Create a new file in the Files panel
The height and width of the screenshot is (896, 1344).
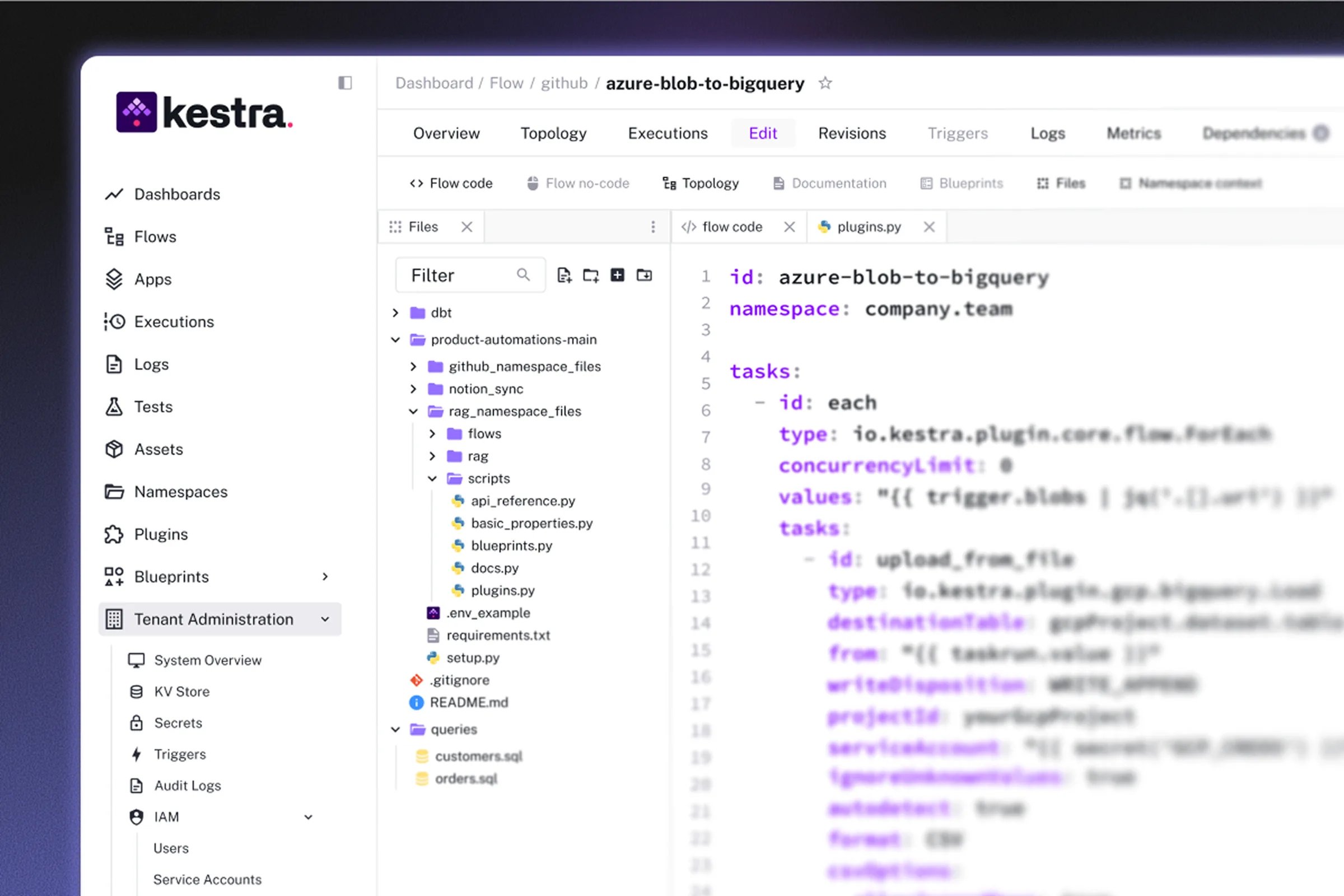564,275
